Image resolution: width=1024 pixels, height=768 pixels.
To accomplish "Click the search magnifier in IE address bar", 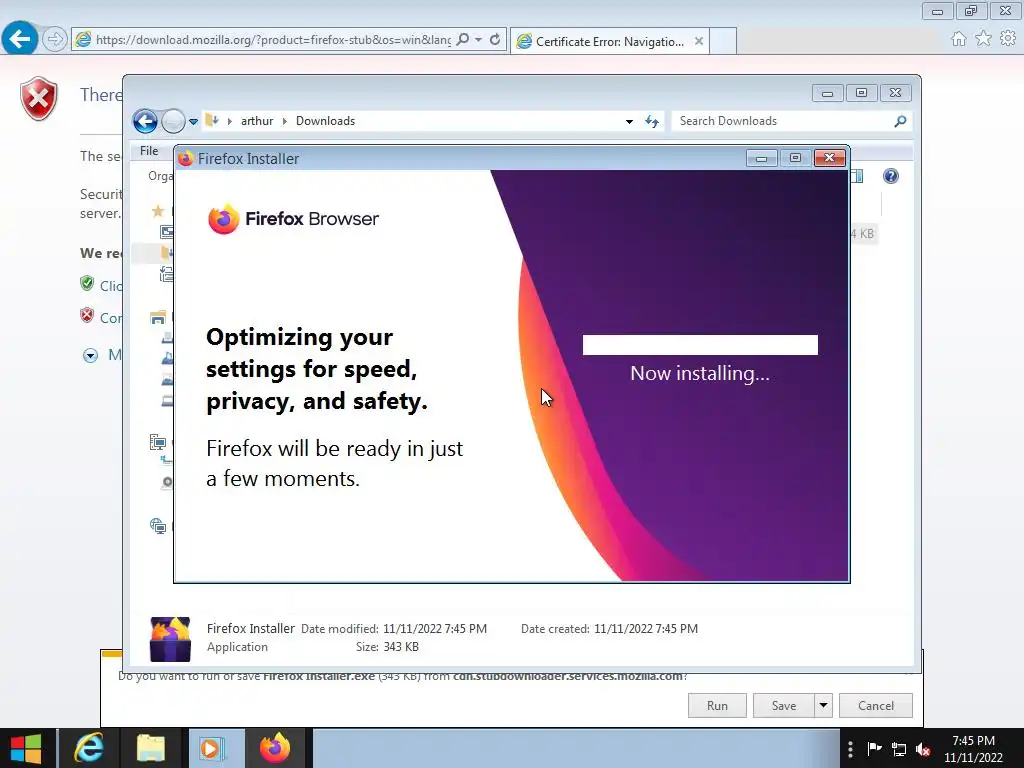I will click(x=462, y=40).
